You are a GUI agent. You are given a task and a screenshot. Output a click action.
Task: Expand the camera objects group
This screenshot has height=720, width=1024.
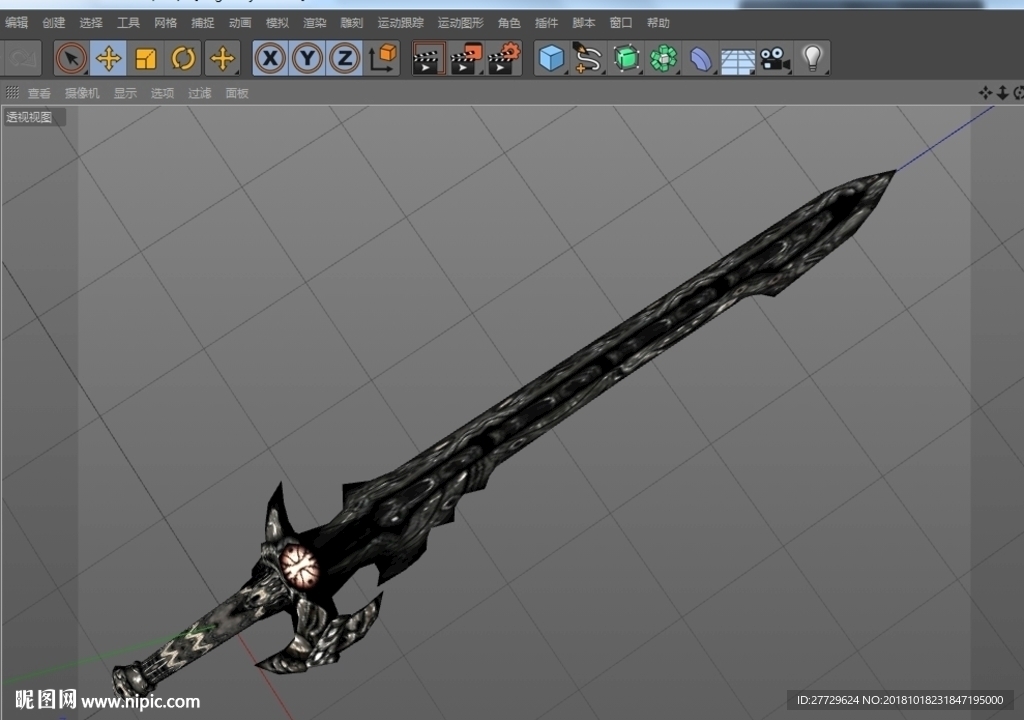click(x=775, y=59)
